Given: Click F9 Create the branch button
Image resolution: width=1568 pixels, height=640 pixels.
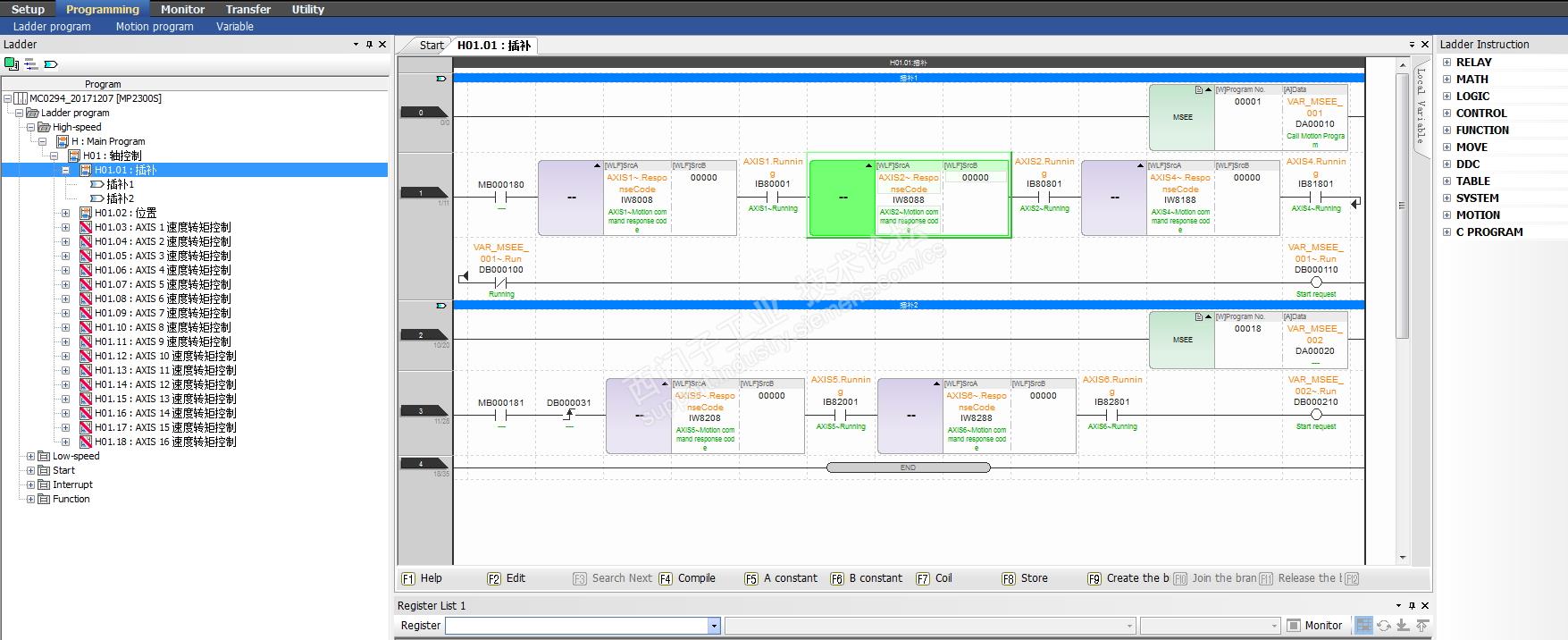Looking at the screenshot, I should point(1128,578).
